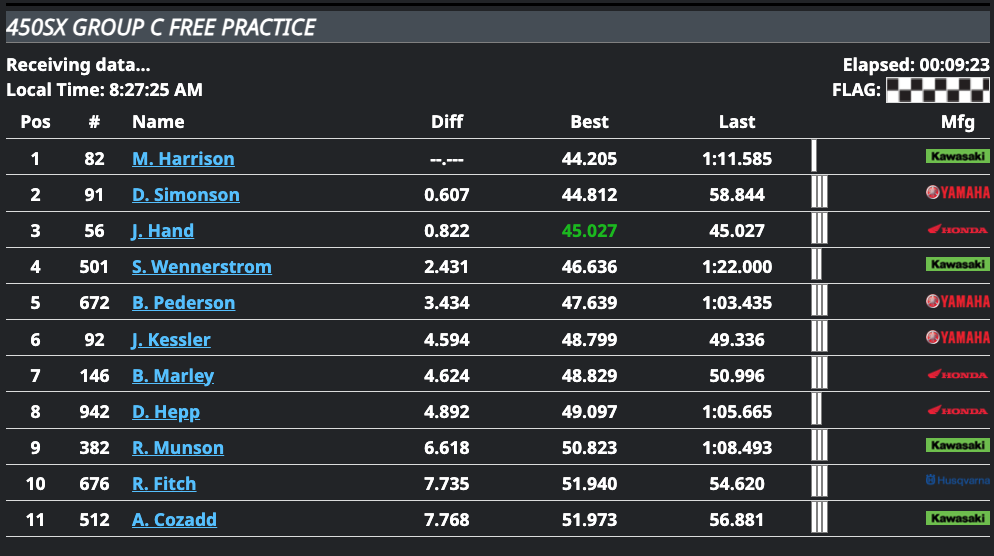The height and width of the screenshot is (556, 994).
Task: Click the checkered flag status icon
Action: (x=938, y=90)
